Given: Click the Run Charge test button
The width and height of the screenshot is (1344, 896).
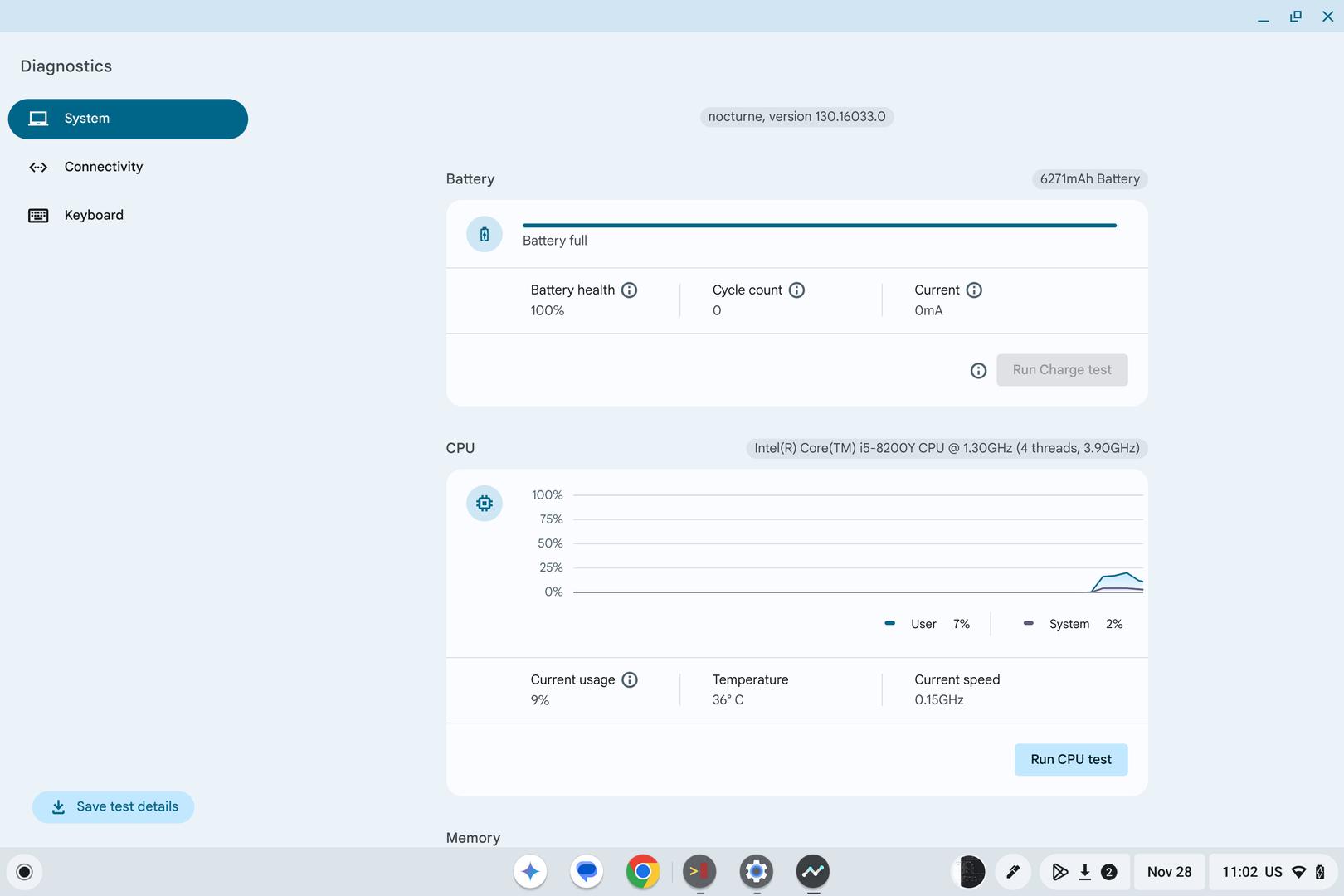Looking at the screenshot, I should click(1061, 370).
